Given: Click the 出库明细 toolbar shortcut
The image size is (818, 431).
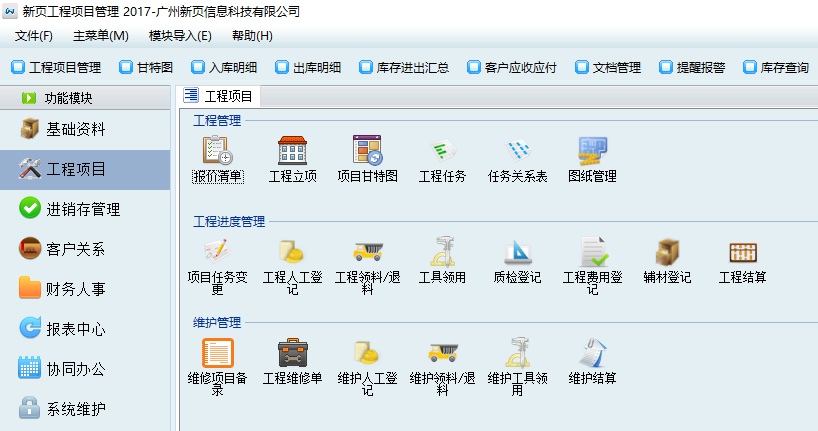Looking at the screenshot, I should pyautogui.click(x=308, y=67).
